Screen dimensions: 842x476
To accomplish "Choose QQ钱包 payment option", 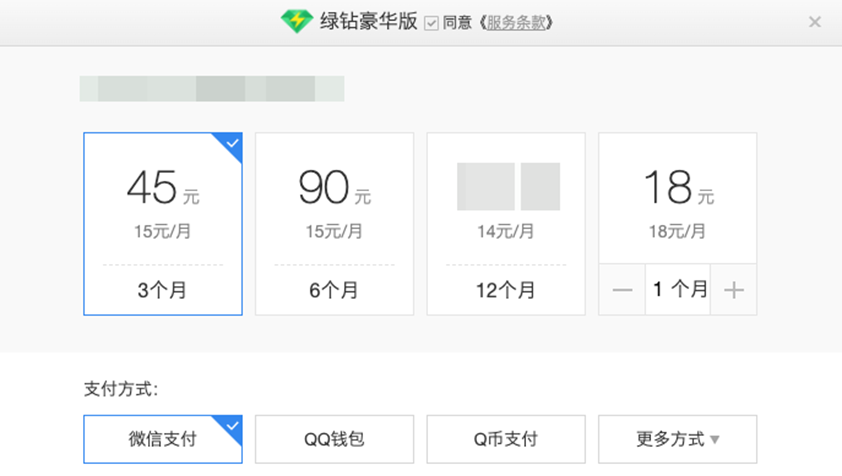I will (334, 439).
